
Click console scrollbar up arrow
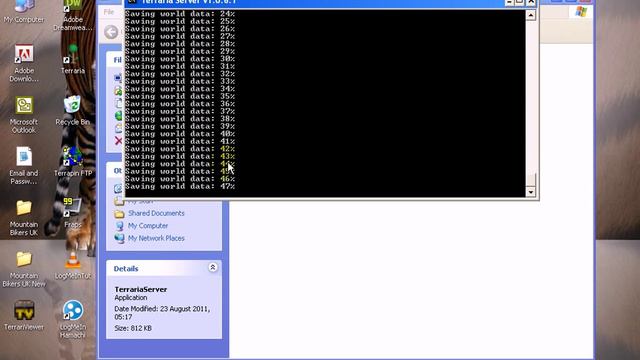[530, 15]
